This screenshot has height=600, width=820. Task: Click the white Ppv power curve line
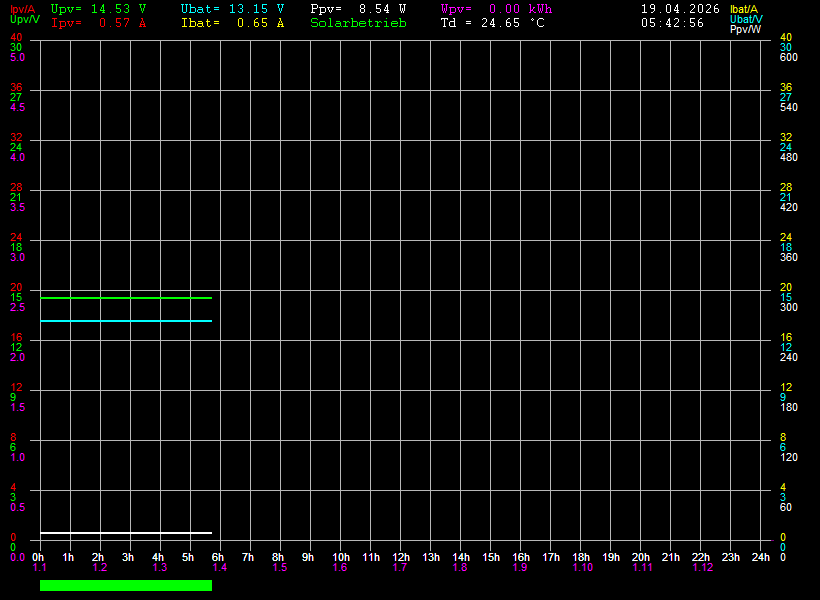pos(125,533)
